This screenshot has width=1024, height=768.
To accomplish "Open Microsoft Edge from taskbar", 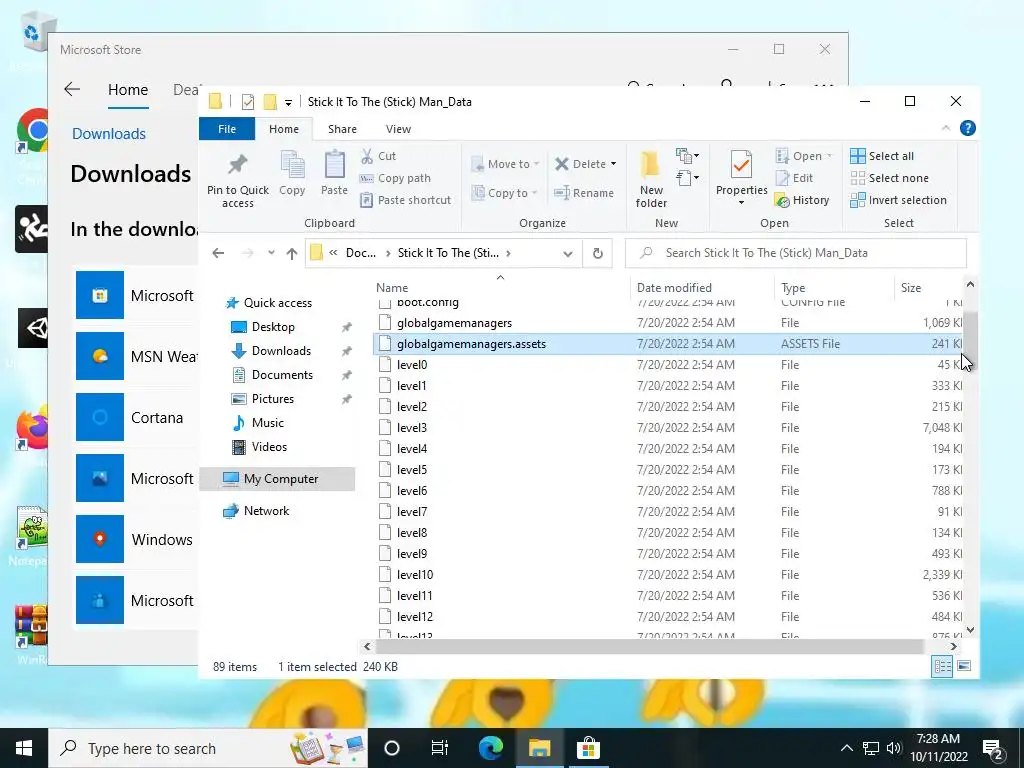I will (490, 748).
